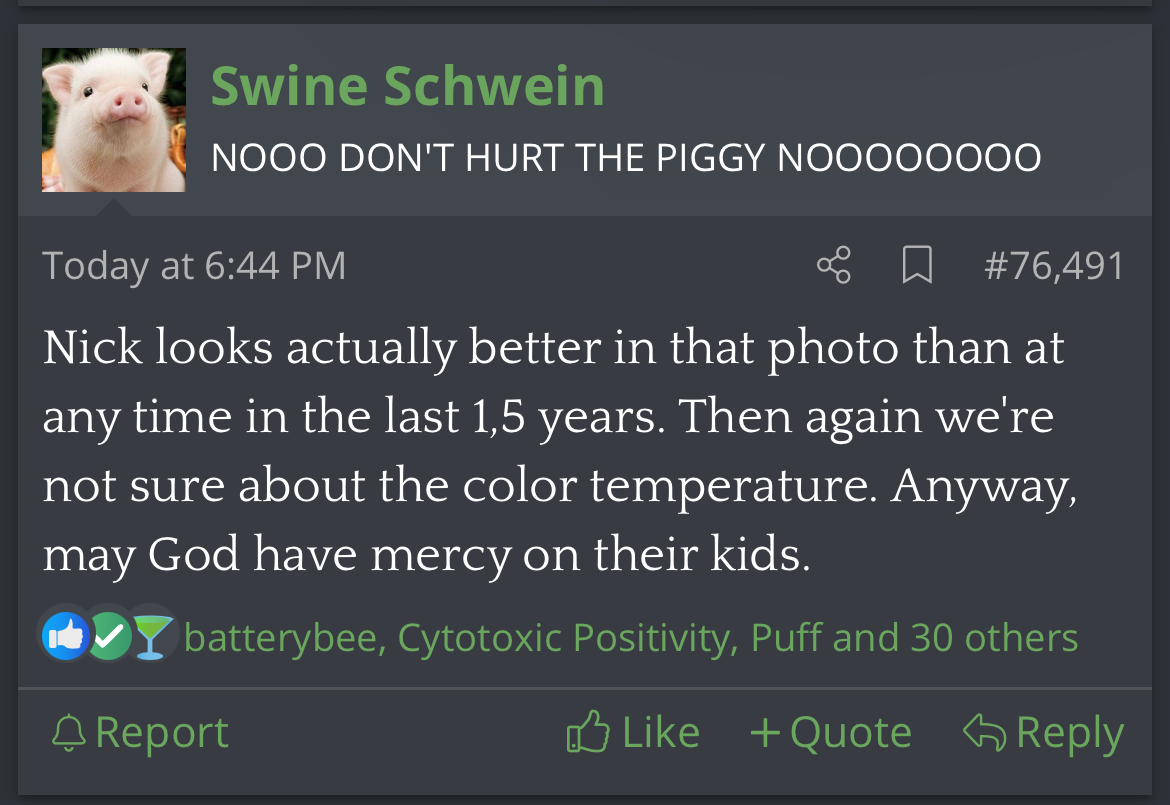Viewport: 1170px width, 805px height.
Task: Open the Swine Schwein username profile link
Action: tap(407, 86)
